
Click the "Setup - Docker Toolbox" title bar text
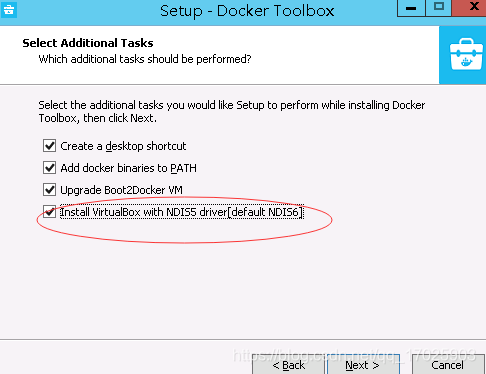click(x=247, y=11)
